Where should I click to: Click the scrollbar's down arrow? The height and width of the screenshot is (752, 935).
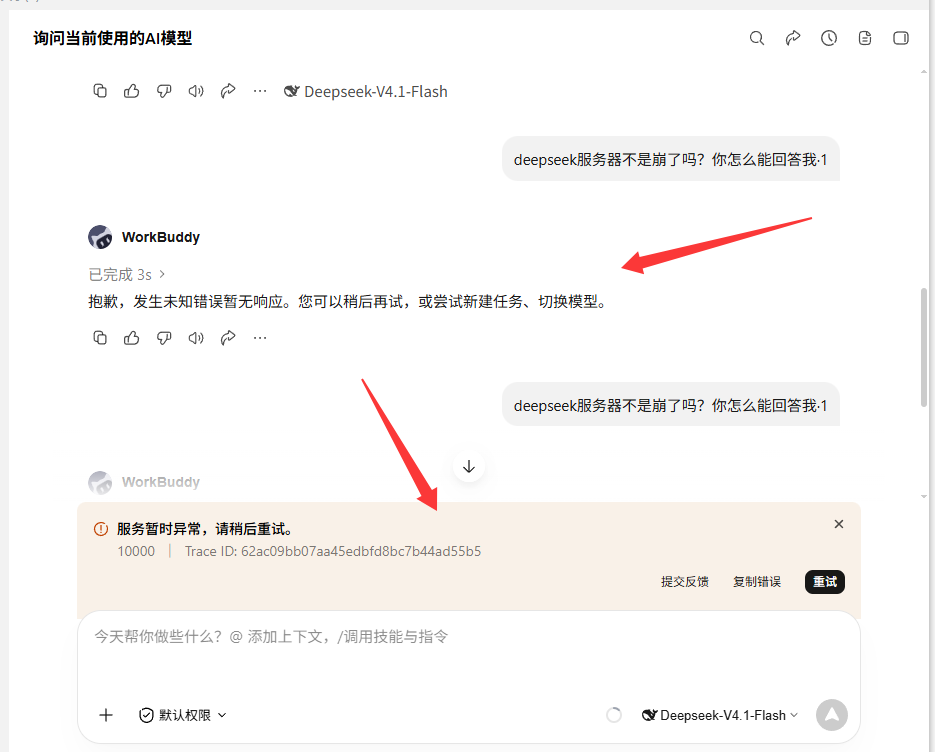[924, 496]
